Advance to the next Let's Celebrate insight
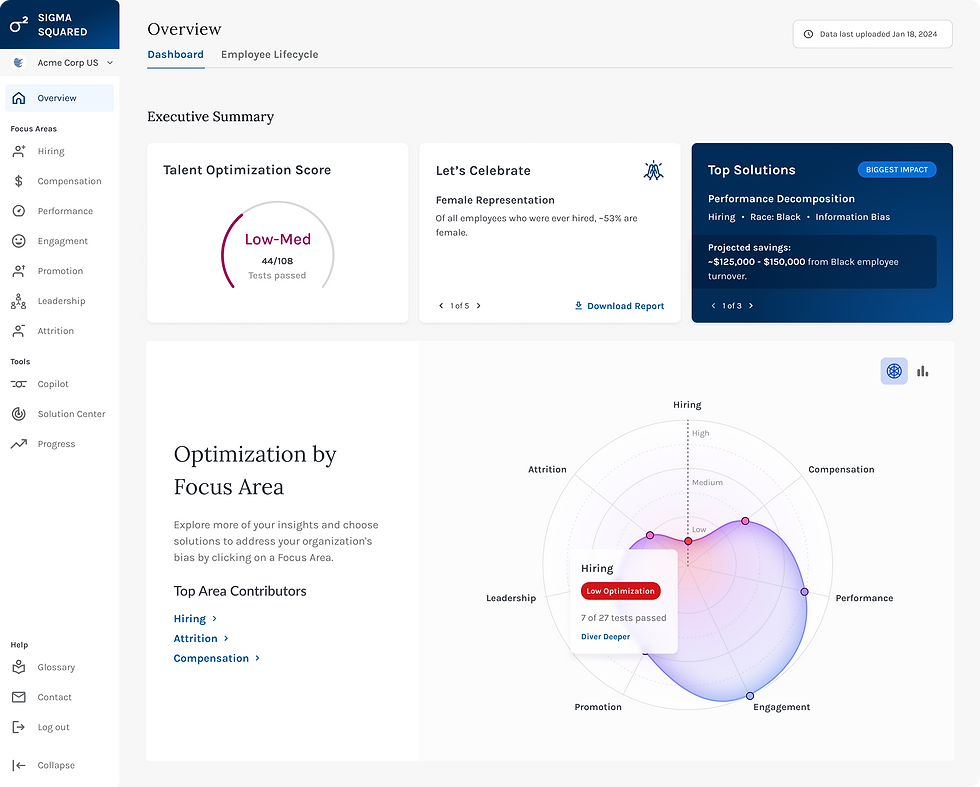Screen dimensions: 980x787 tap(479, 305)
